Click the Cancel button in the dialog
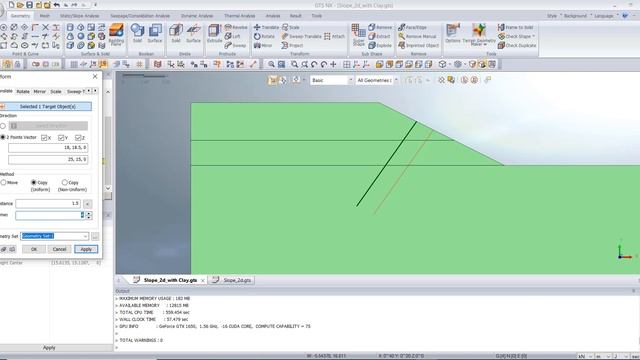This screenshot has width=640, height=360. 59,249
